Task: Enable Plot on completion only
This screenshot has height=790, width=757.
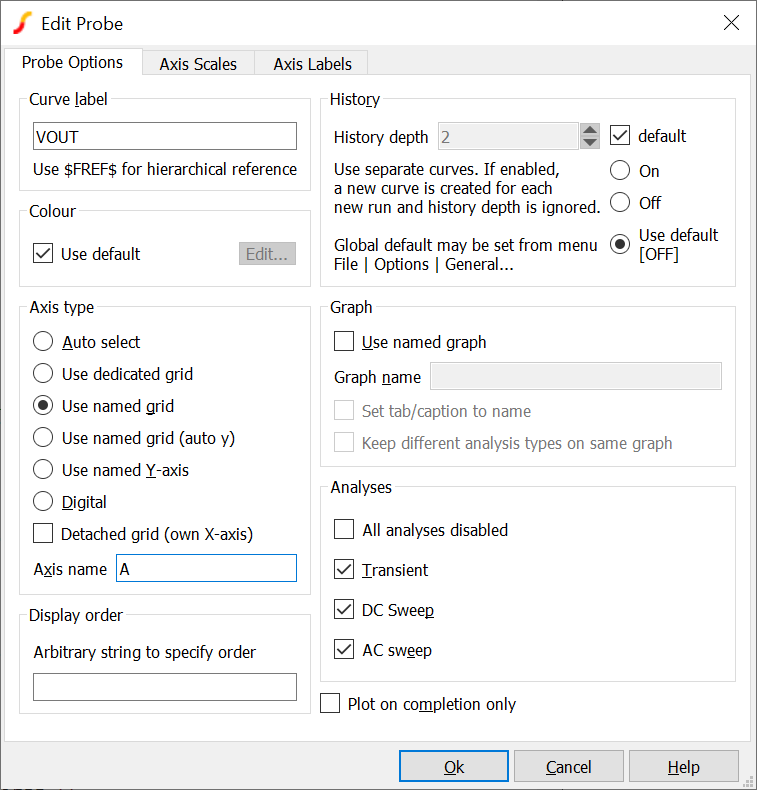Action: point(330,704)
